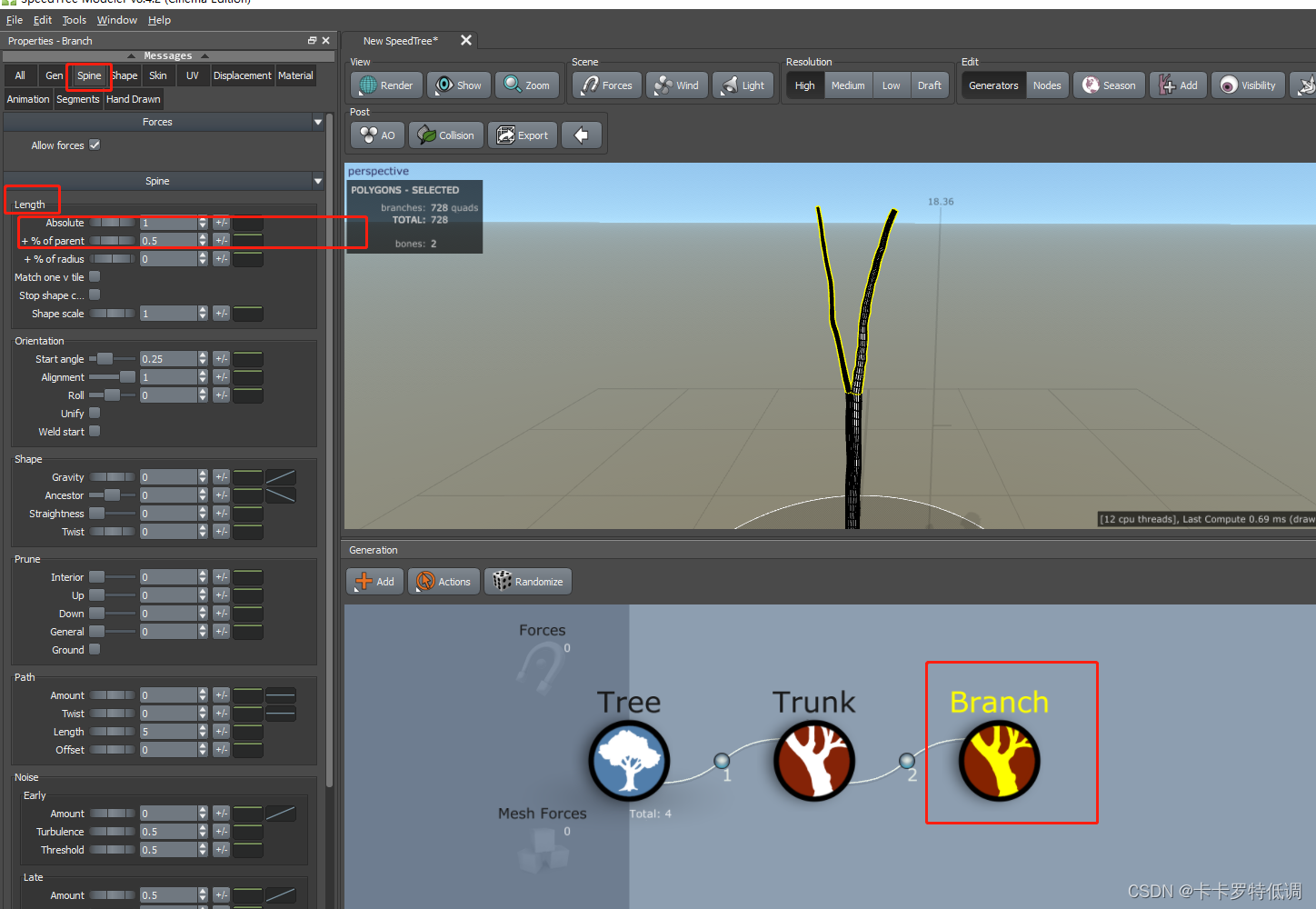Screen dimensions: 1316x909
Task: Click the Gravity stepper arrows
Action: click(203, 477)
